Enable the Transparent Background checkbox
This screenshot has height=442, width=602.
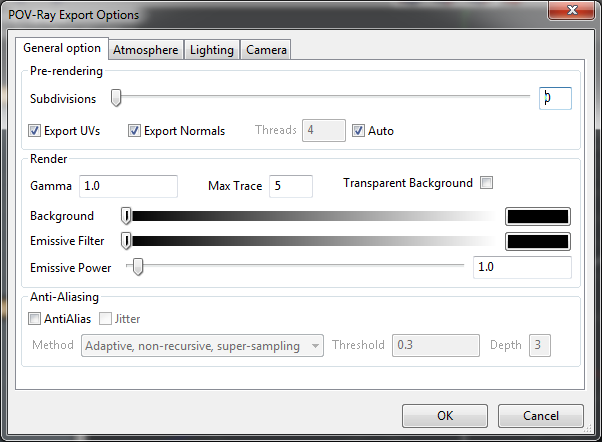pos(486,182)
